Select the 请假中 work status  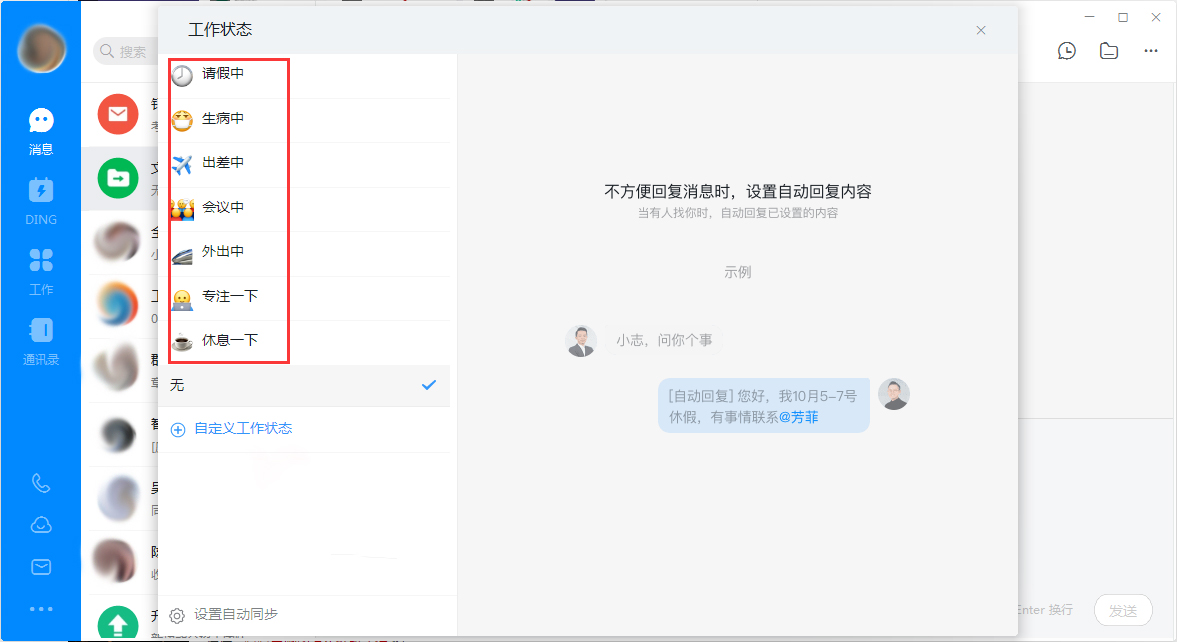pos(221,74)
